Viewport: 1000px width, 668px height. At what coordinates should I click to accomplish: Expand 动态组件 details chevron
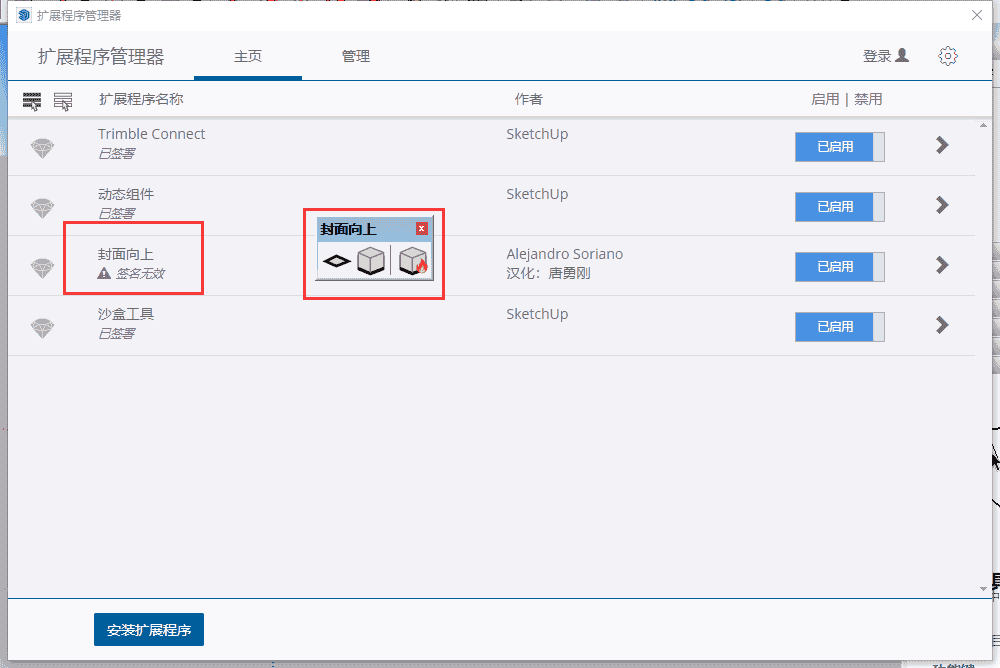(x=942, y=205)
